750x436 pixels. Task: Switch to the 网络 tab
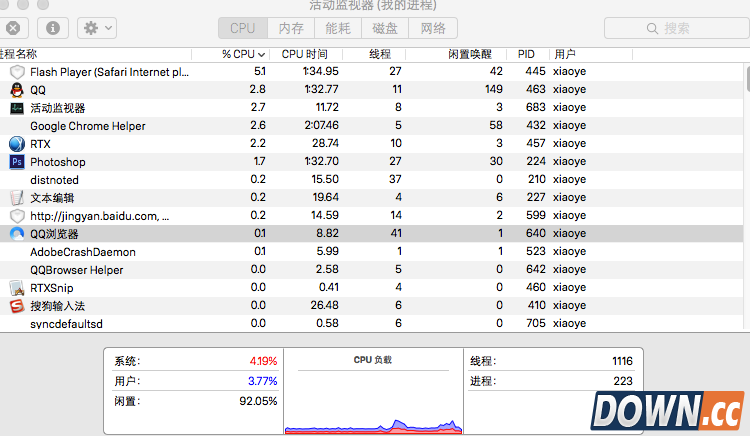pyautogui.click(x=433, y=28)
